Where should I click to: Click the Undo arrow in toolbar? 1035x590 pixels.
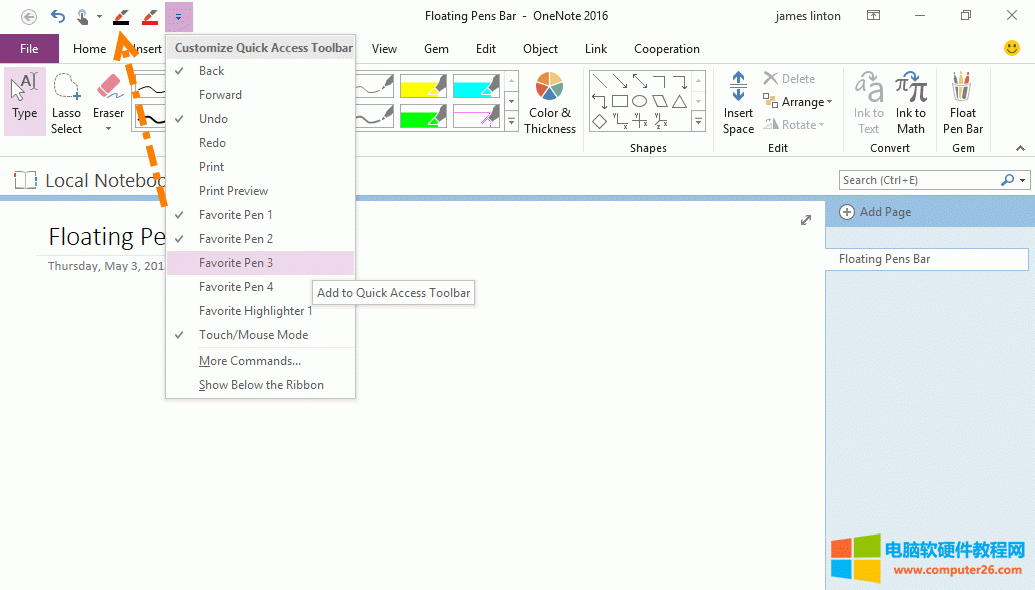[58, 16]
